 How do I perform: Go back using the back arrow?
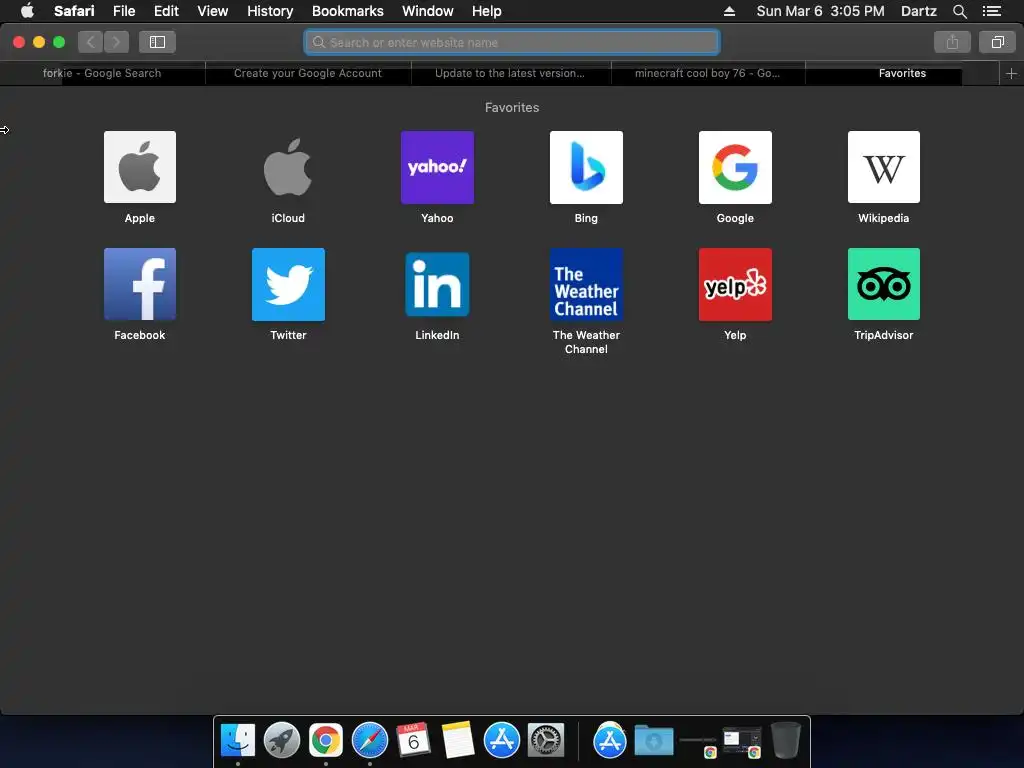coord(91,42)
